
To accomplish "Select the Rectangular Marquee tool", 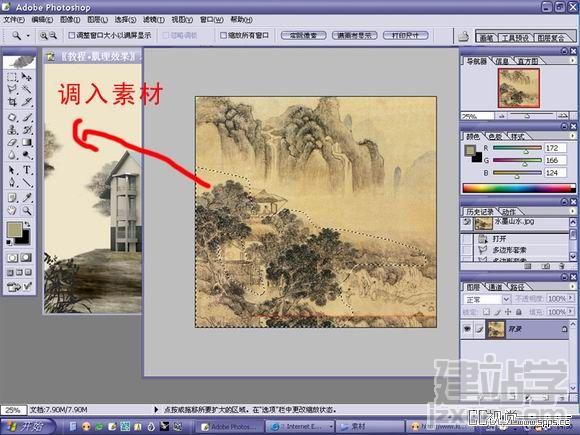I will point(12,77).
